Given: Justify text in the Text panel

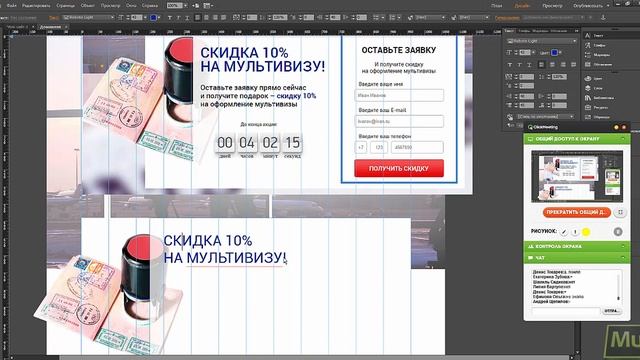Looking at the screenshot, I should point(573,64).
